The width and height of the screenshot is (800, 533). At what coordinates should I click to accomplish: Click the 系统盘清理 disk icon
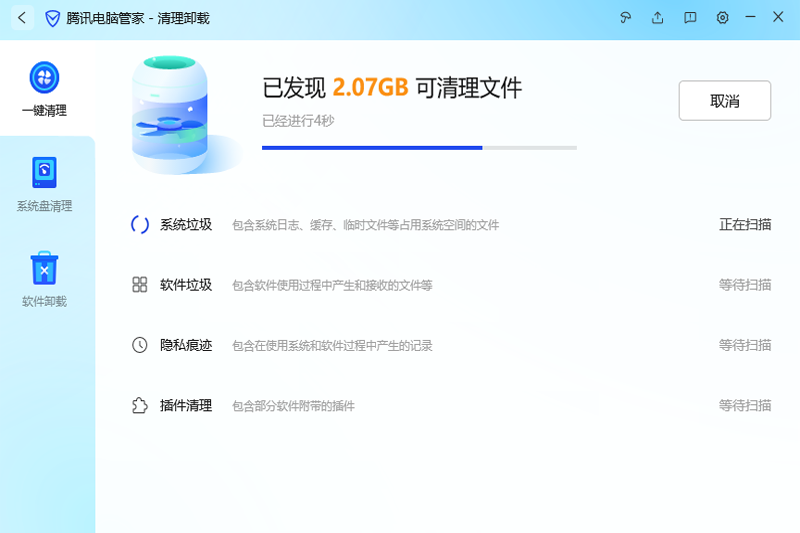point(45,172)
